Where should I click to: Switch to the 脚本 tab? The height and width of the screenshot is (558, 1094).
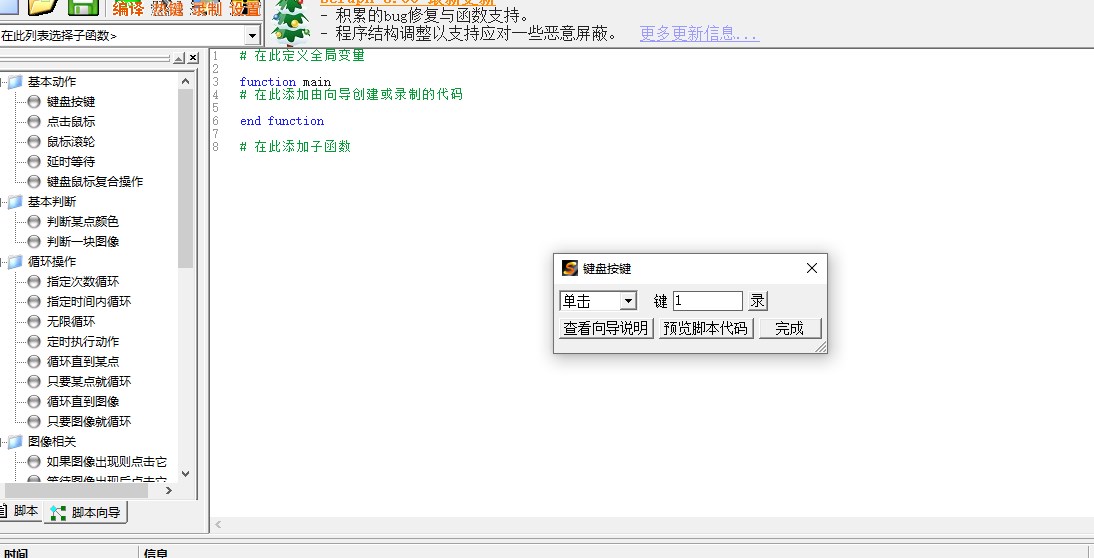[x=21, y=512]
